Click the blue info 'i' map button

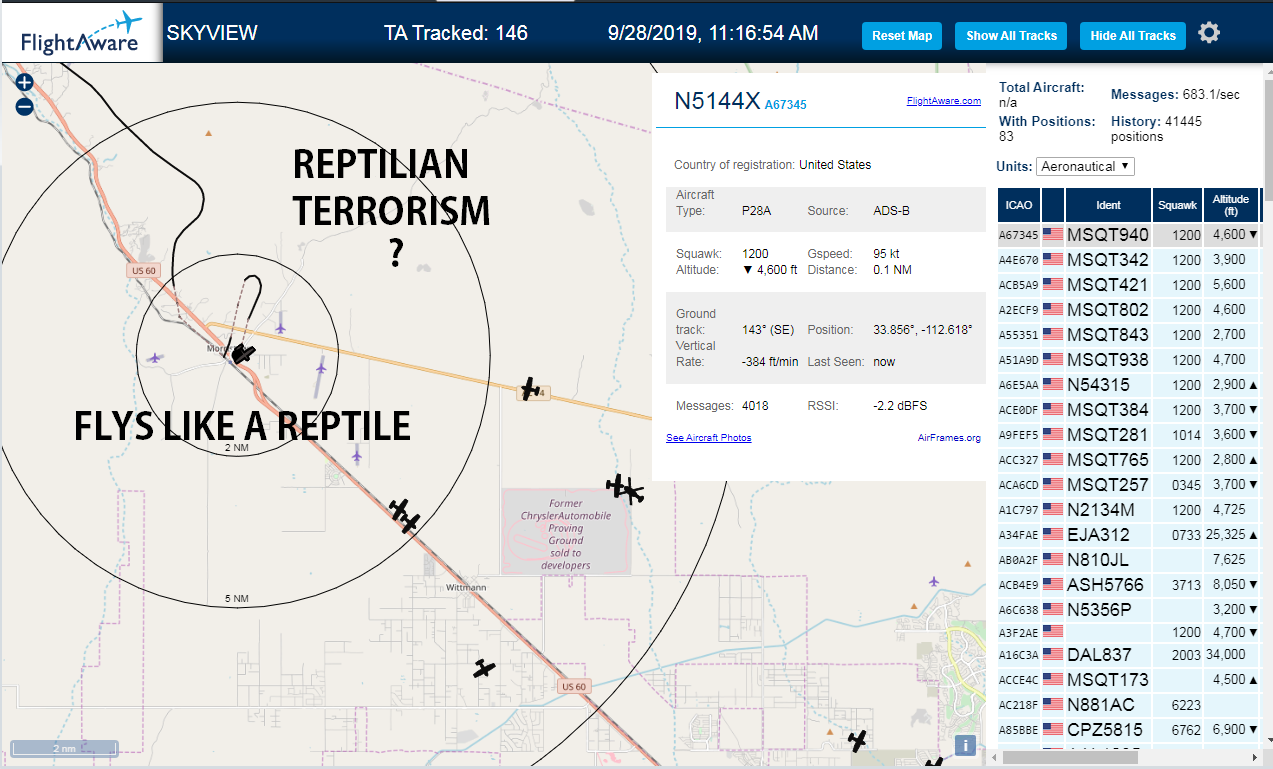click(965, 744)
